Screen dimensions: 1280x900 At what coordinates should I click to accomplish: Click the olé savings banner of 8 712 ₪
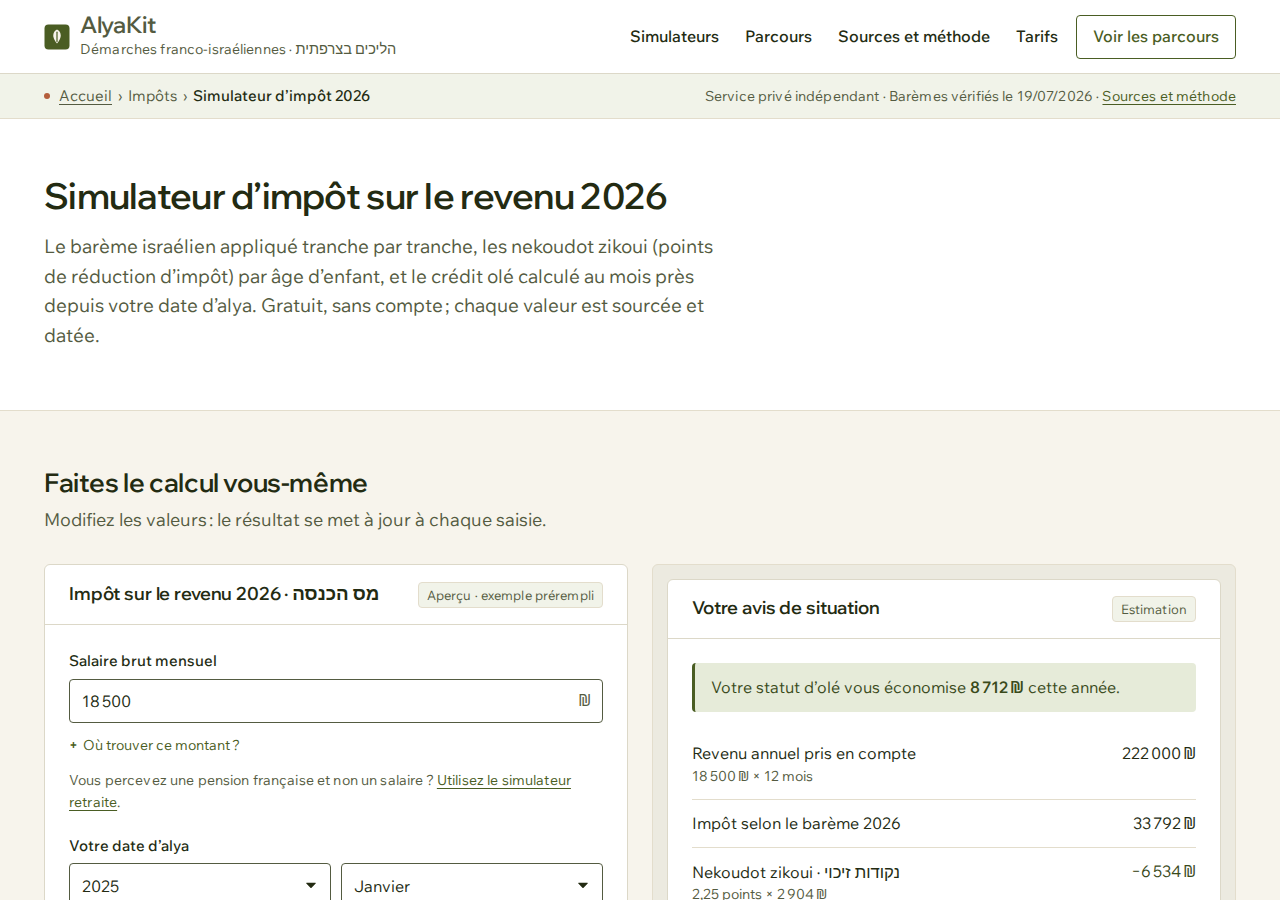tap(944, 688)
